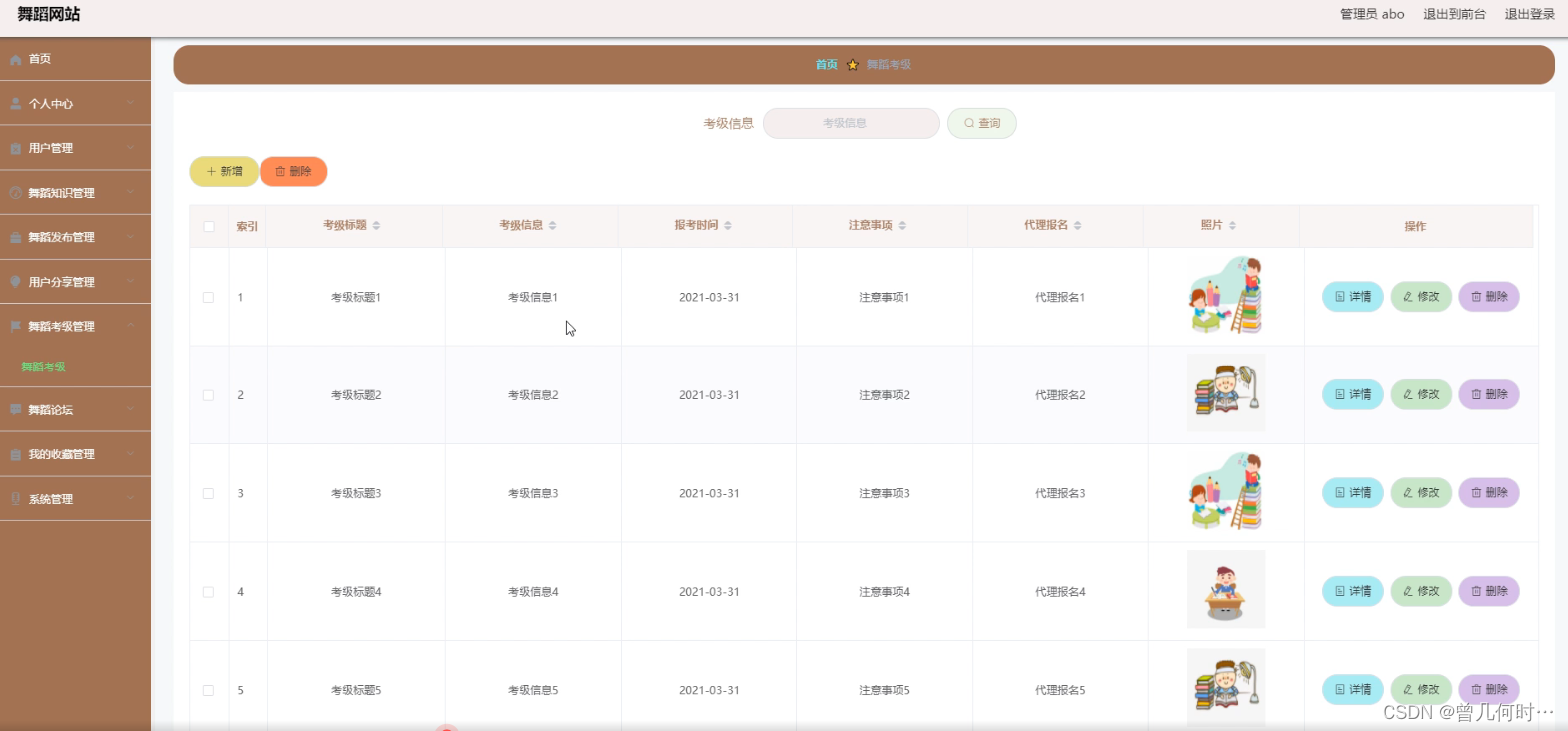Open 详情 for 考级标题4
Viewport: 1568px width, 731px height.
point(1353,592)
